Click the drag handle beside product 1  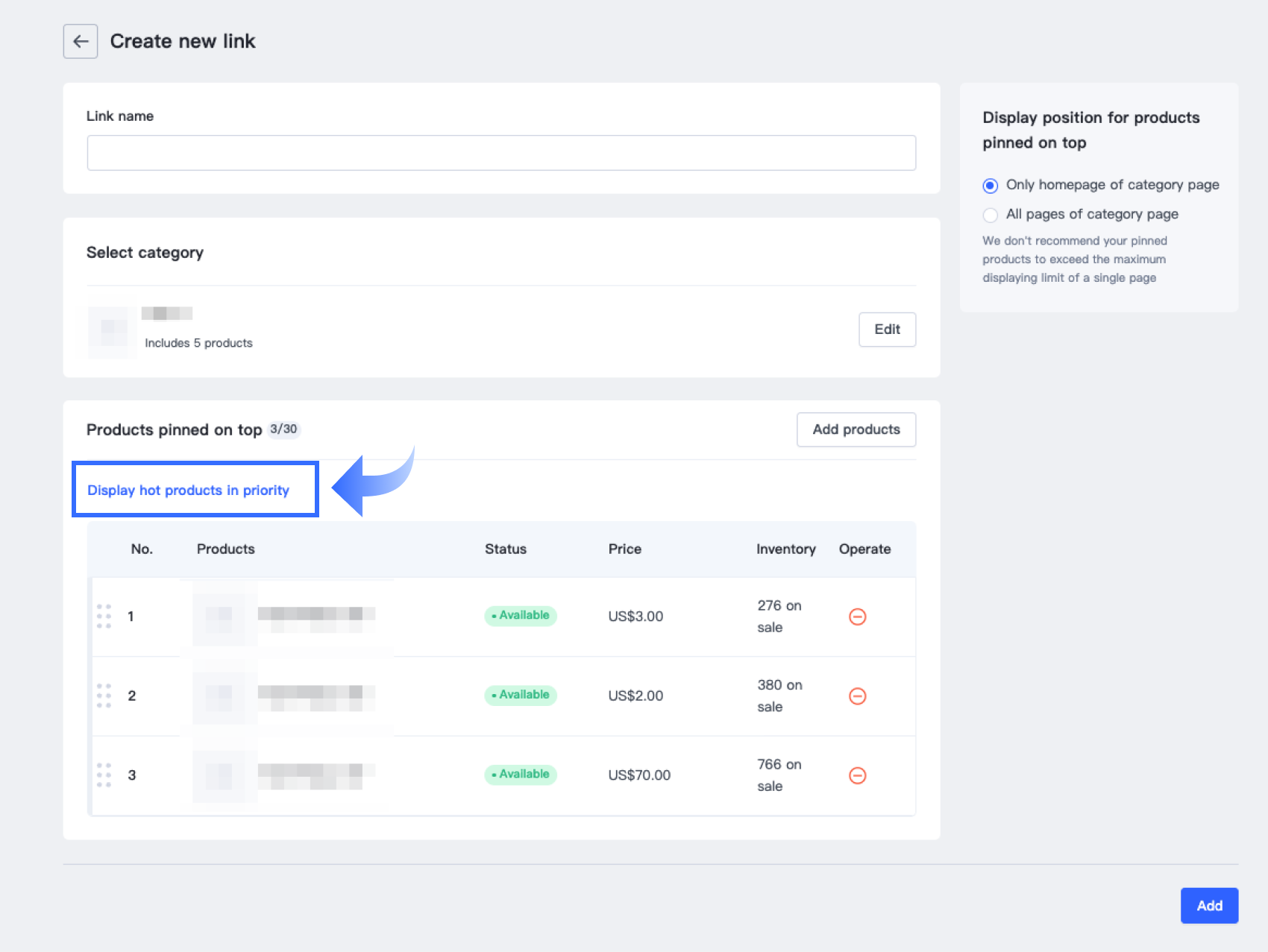tap(104, 617)
